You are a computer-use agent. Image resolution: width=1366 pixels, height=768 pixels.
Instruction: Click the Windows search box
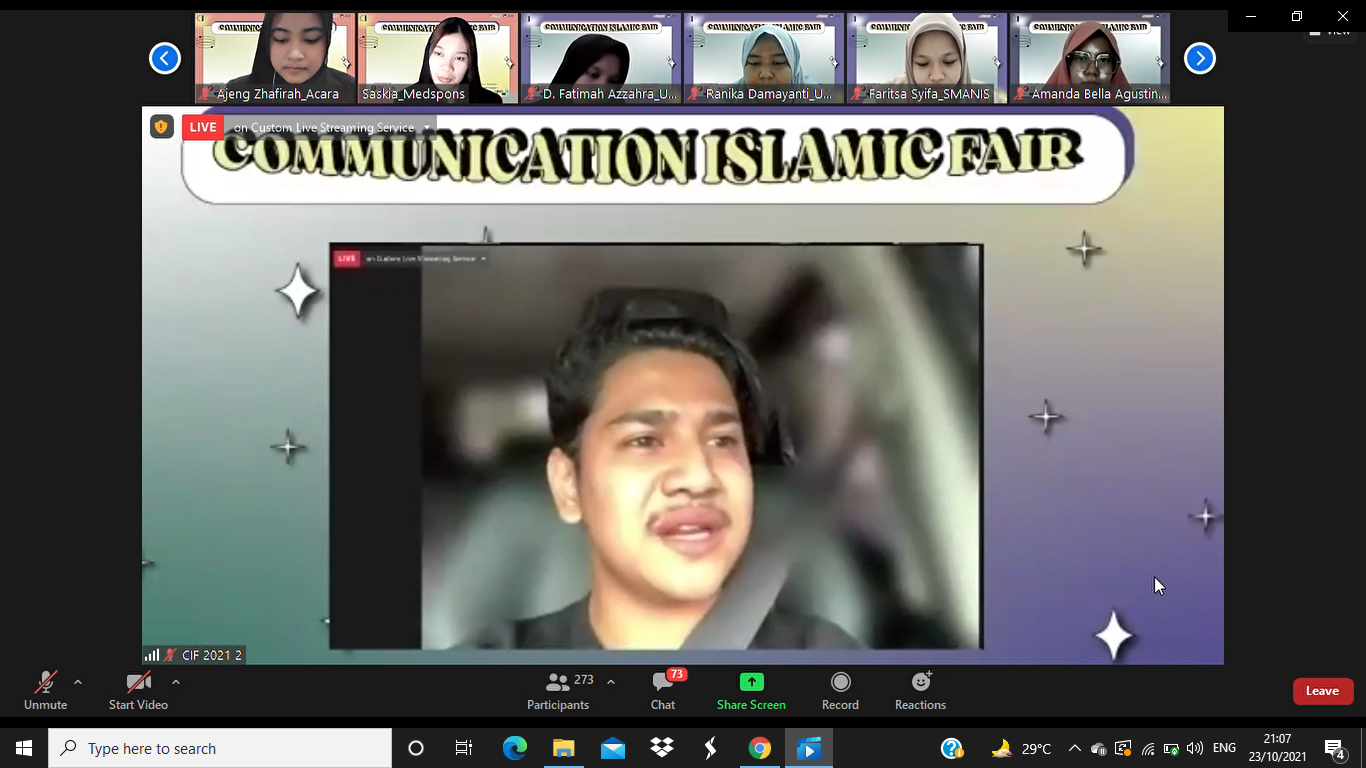[220, 748]
